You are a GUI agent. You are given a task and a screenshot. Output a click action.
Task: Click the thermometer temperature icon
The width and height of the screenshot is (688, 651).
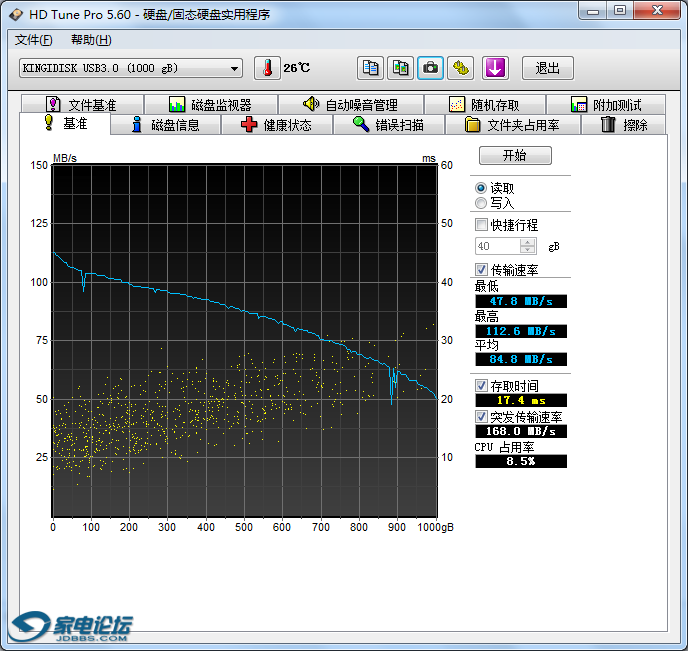(267, 68)
